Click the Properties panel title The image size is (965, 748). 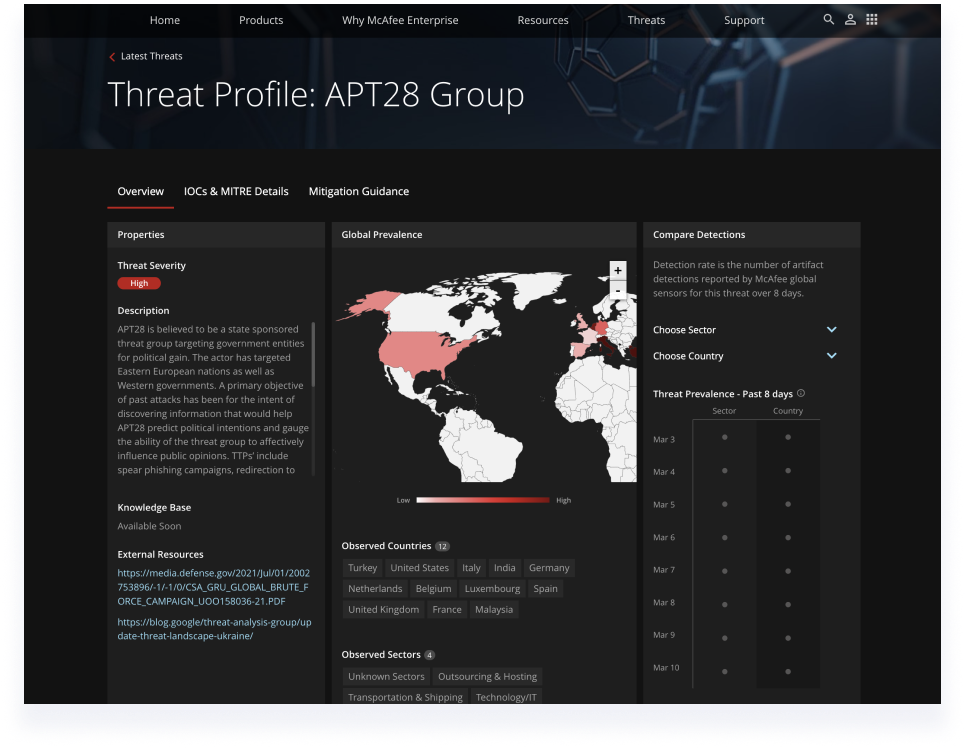coord(141,235)
